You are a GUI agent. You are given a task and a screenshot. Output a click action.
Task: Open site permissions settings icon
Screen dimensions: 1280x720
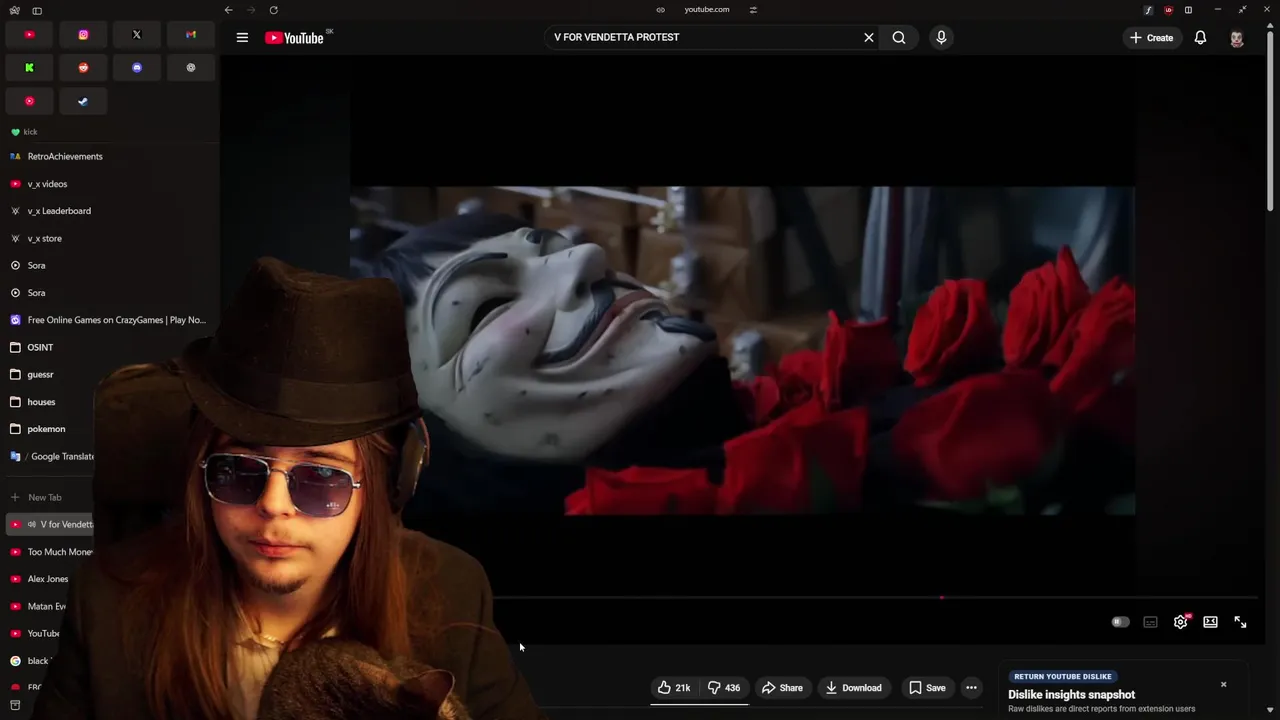[753, 10]
